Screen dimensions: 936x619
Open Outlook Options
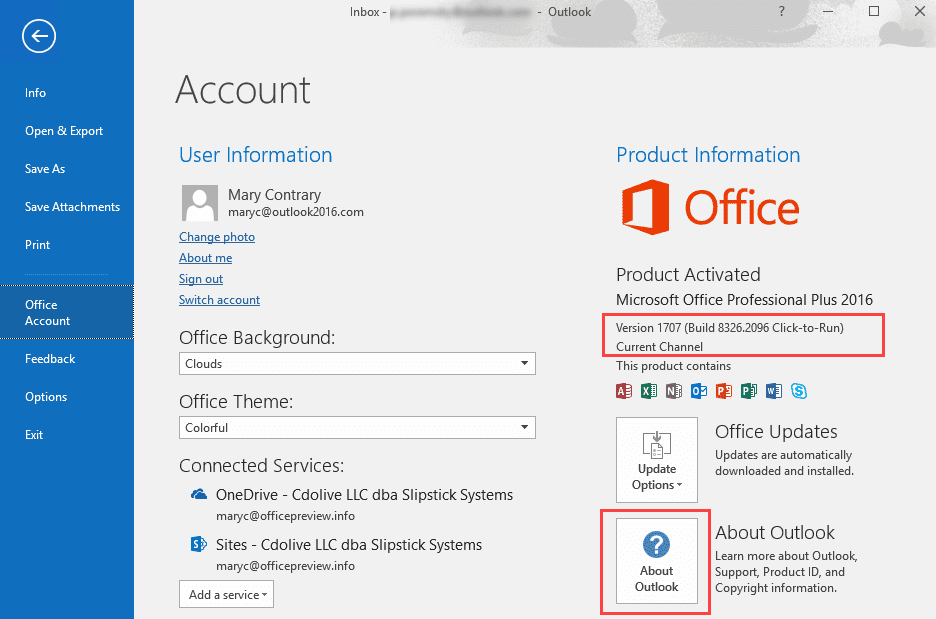46,397
